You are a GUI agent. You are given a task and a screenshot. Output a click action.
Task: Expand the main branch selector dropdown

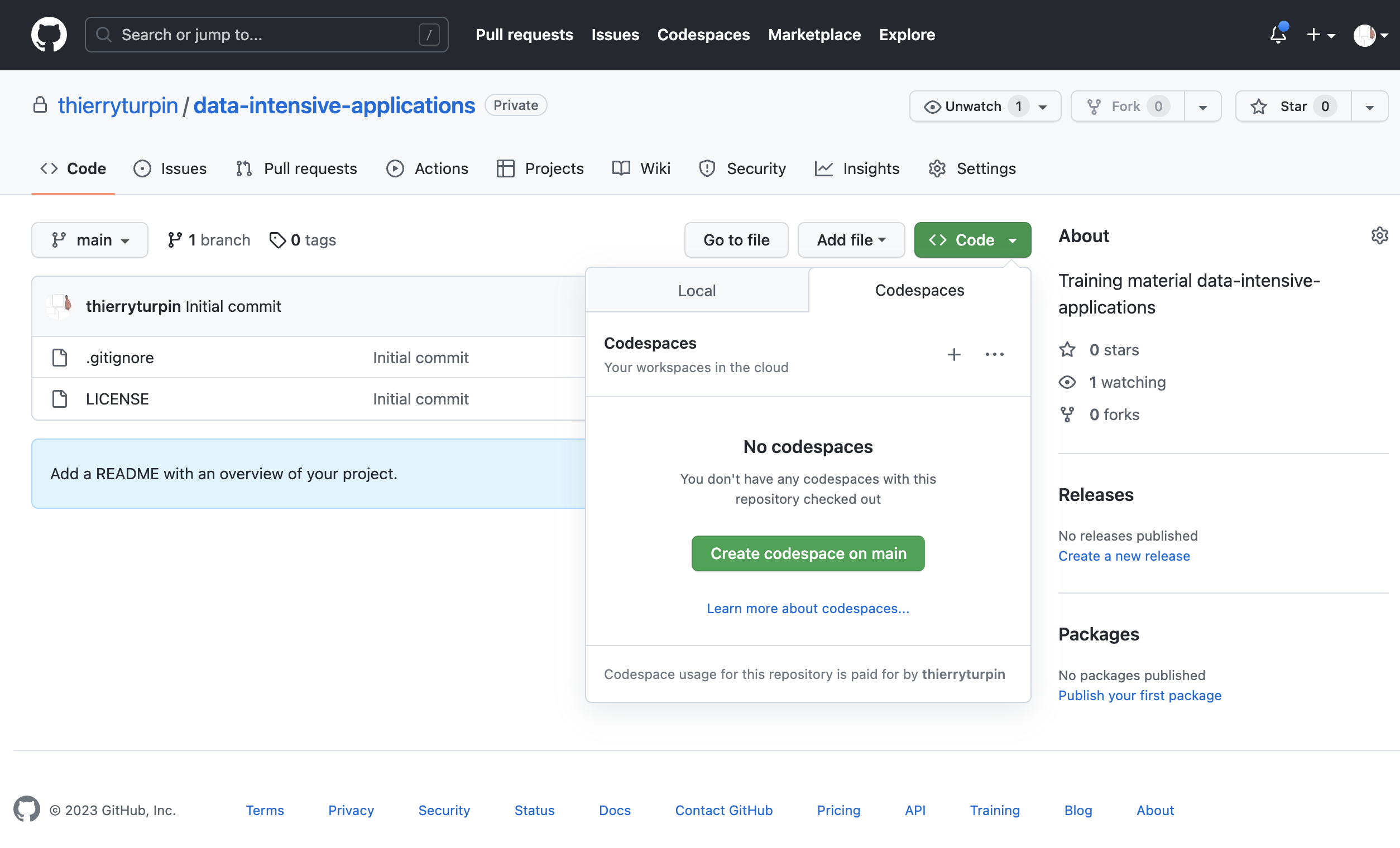click(90, 240)
